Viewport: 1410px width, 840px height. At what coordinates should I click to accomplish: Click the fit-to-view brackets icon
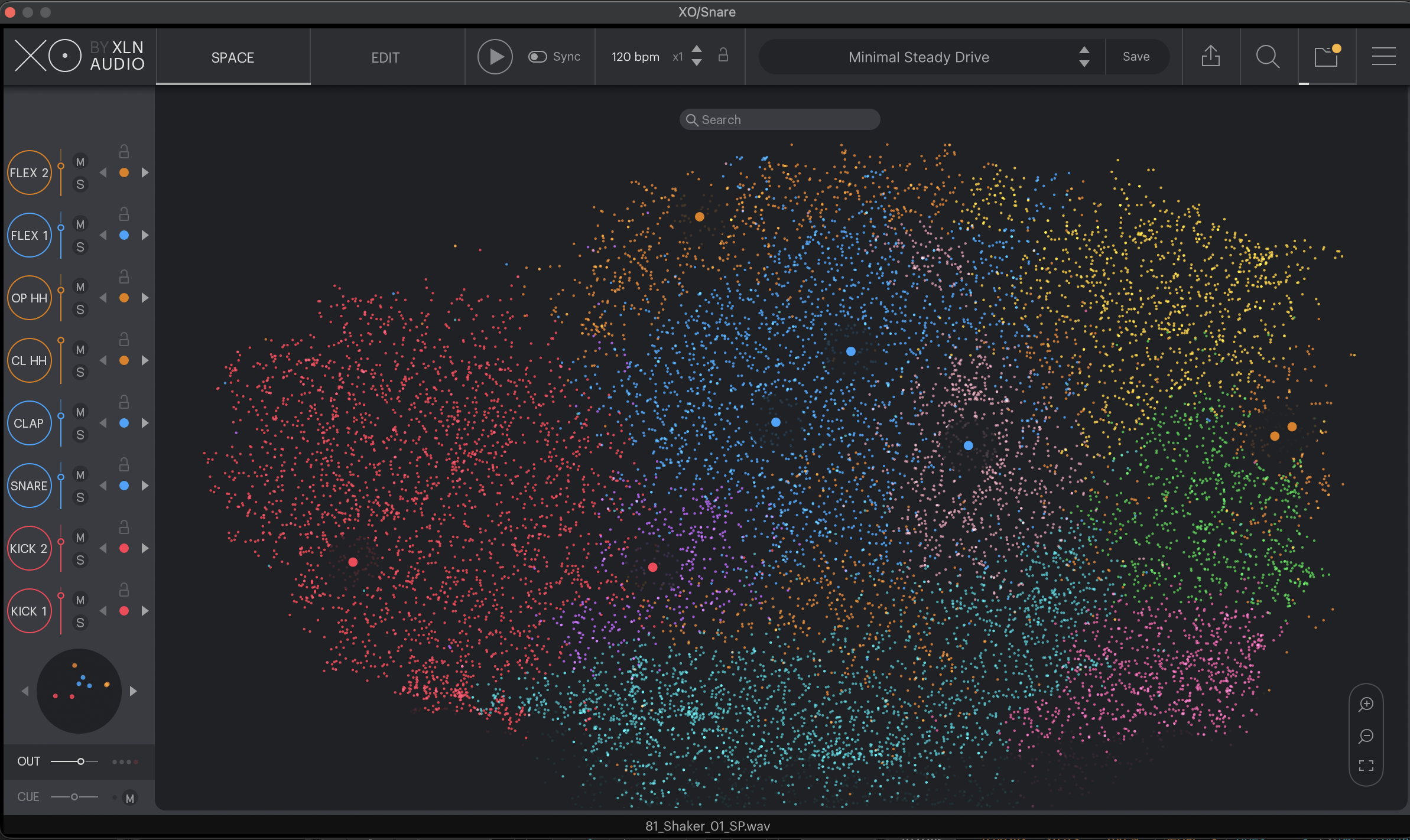(1366, 766)
